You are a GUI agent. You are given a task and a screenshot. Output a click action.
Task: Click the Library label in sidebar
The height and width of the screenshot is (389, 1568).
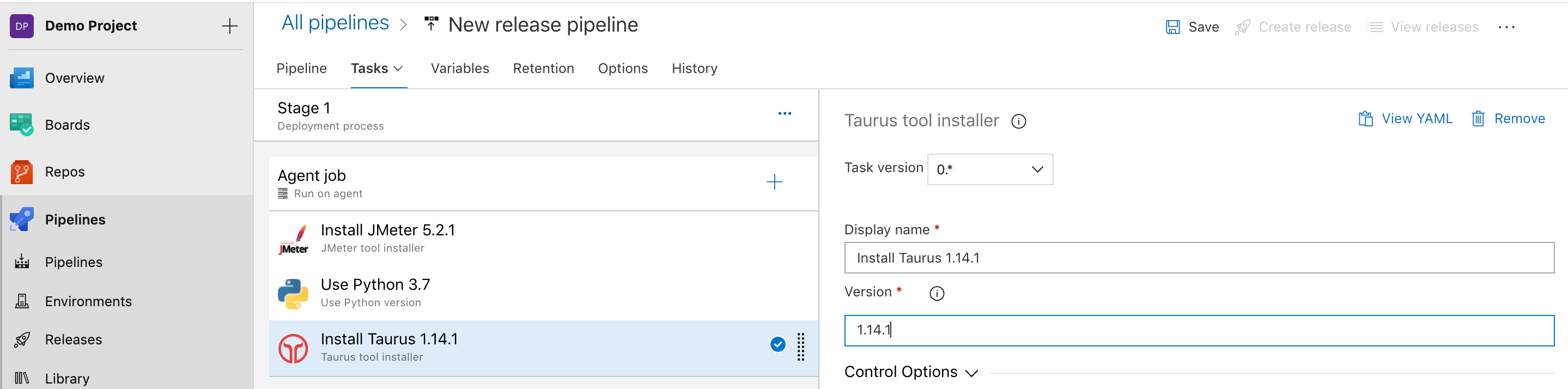(67, 379)
